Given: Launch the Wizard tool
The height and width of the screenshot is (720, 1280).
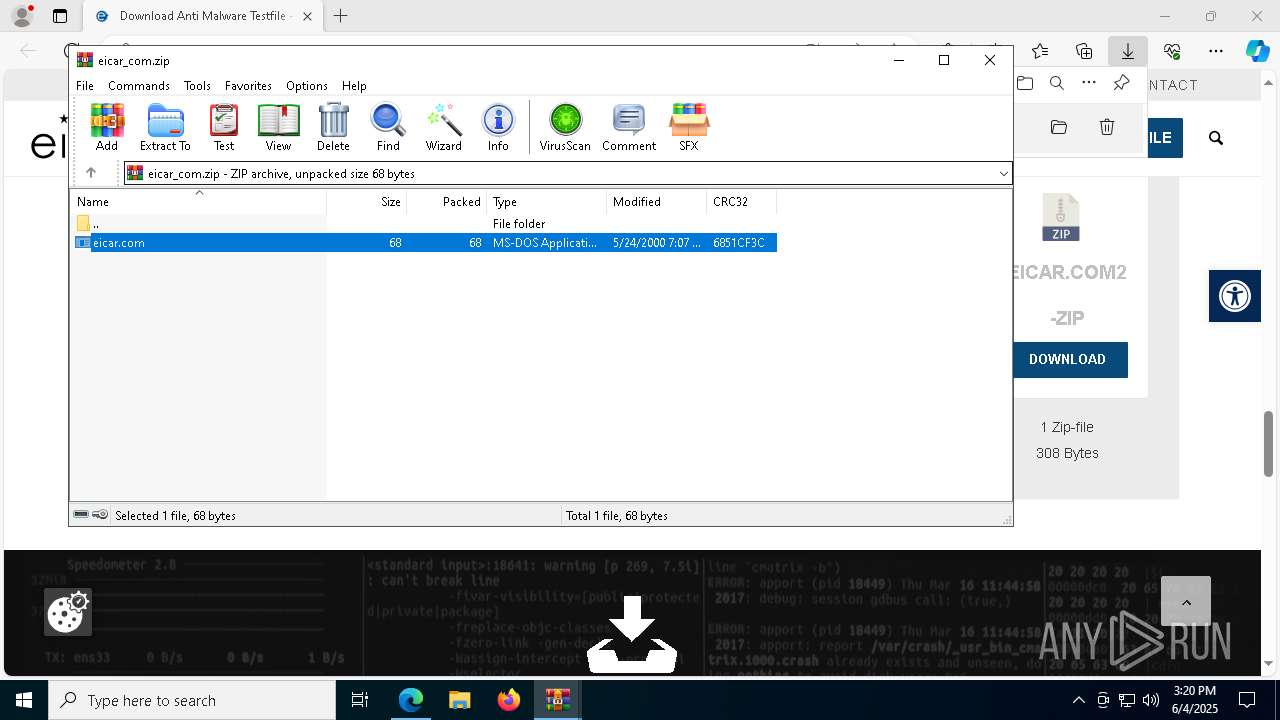Looking at the screenshot, I should [x=443, y=127].
